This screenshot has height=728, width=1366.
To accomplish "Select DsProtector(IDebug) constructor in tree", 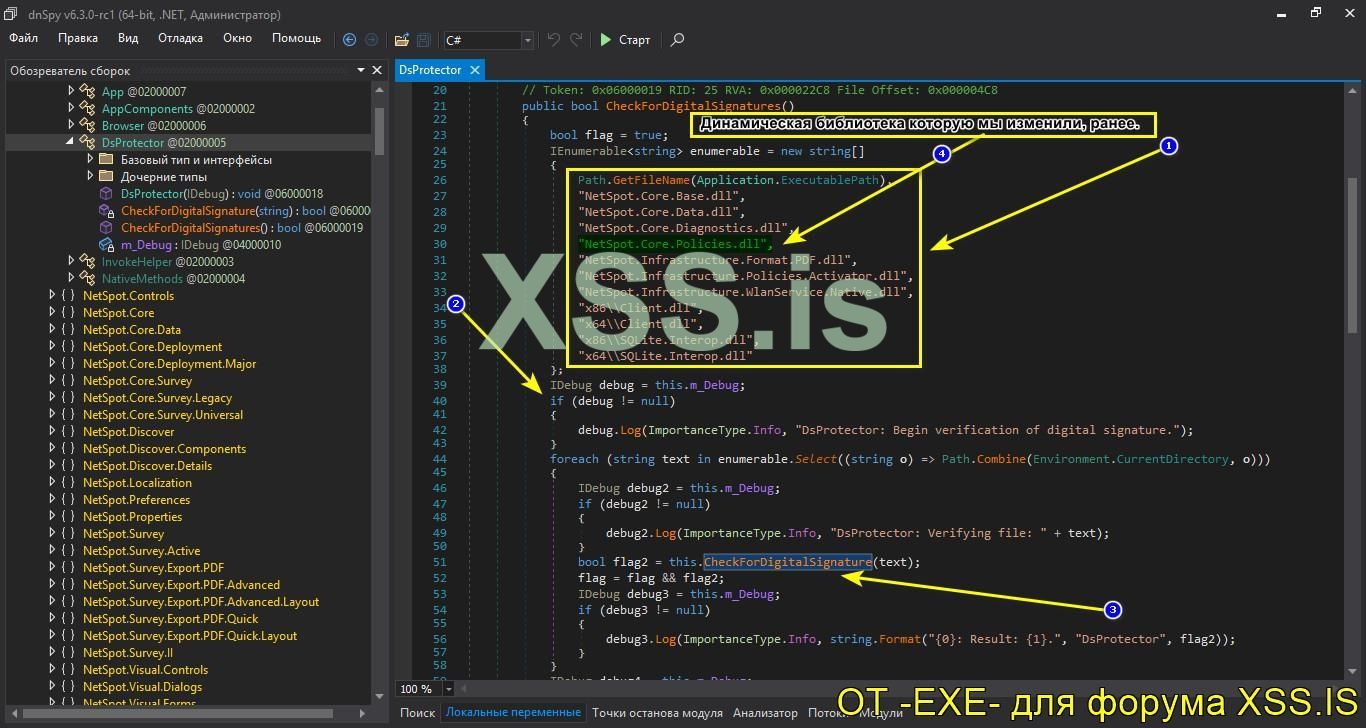I will pyautogui.click(x=222, y=194).
